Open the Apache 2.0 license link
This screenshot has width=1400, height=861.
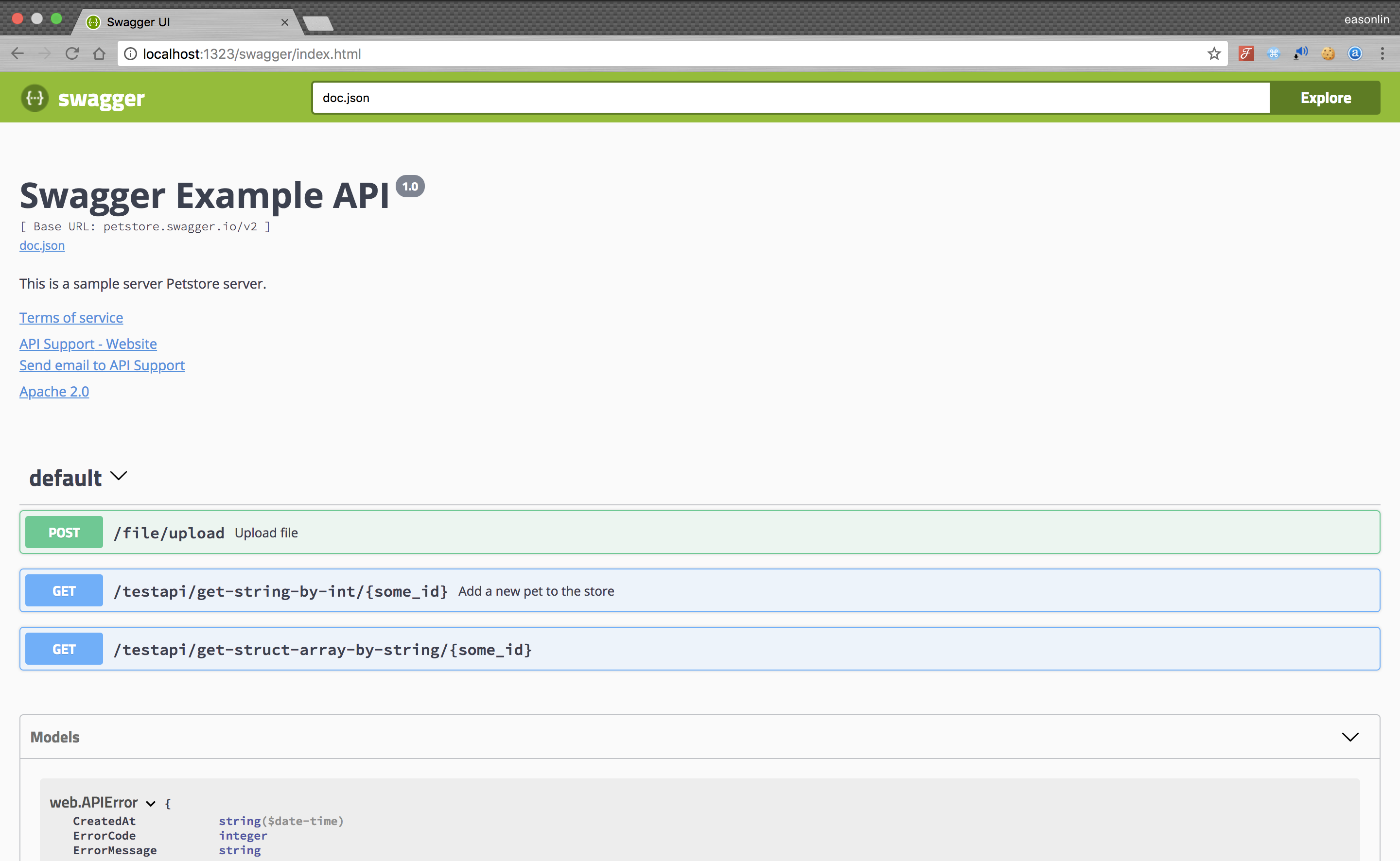click(x=54, y=391)
